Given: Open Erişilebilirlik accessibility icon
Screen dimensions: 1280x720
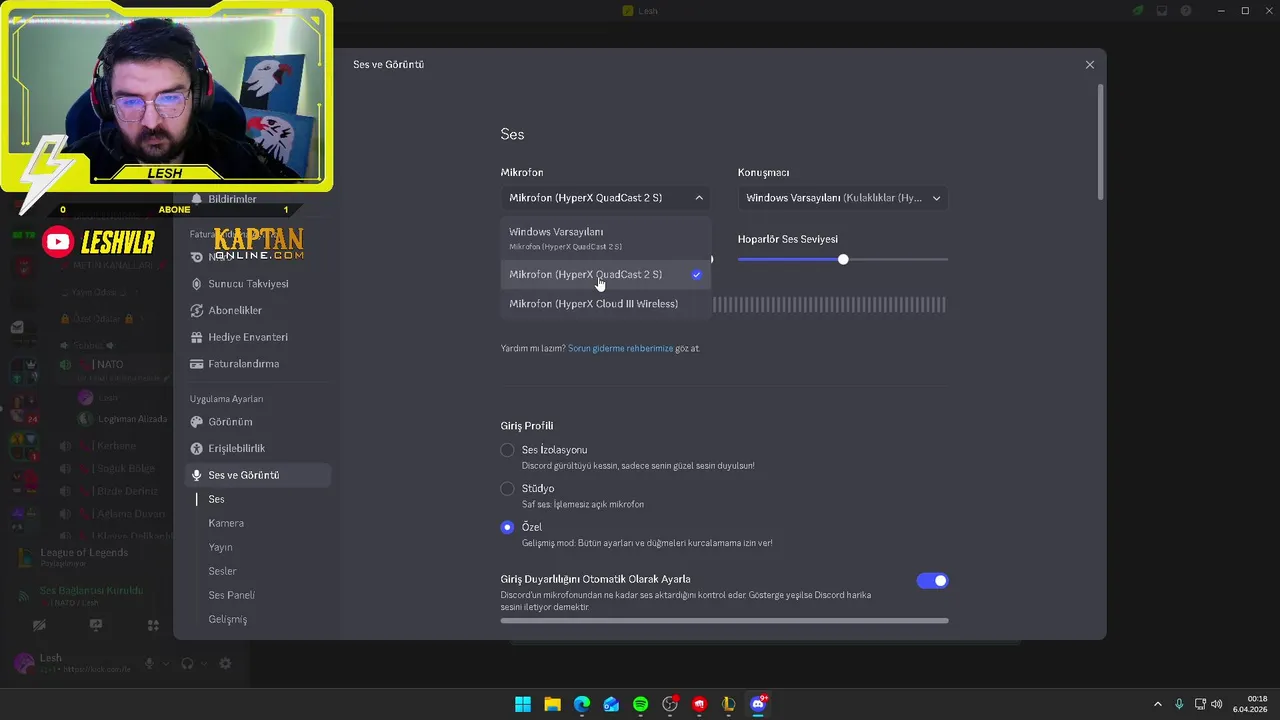Looking at the screenshot, I should point(197,449).
